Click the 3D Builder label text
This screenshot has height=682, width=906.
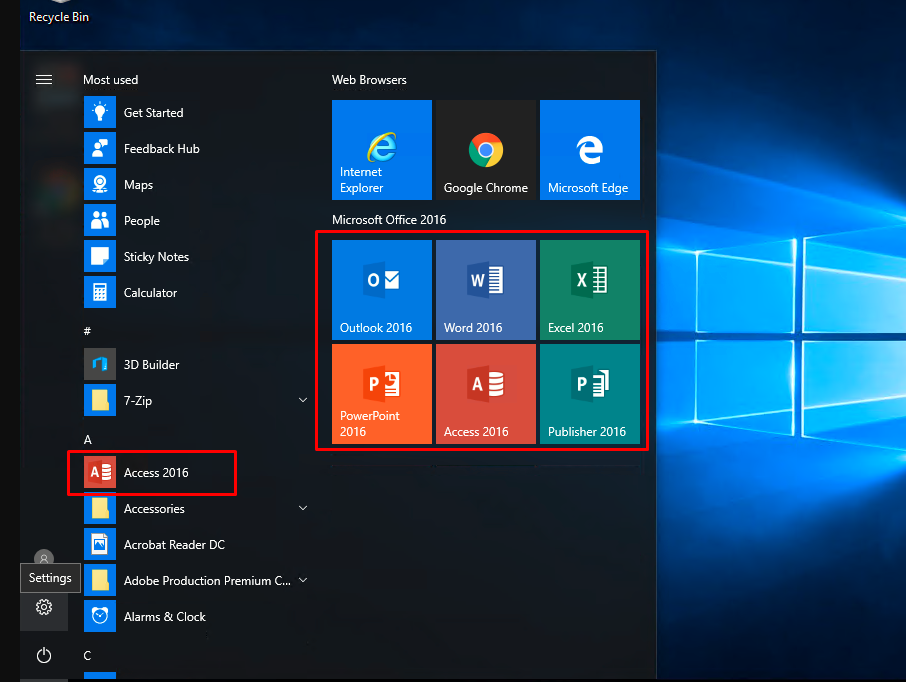point(151,365)
